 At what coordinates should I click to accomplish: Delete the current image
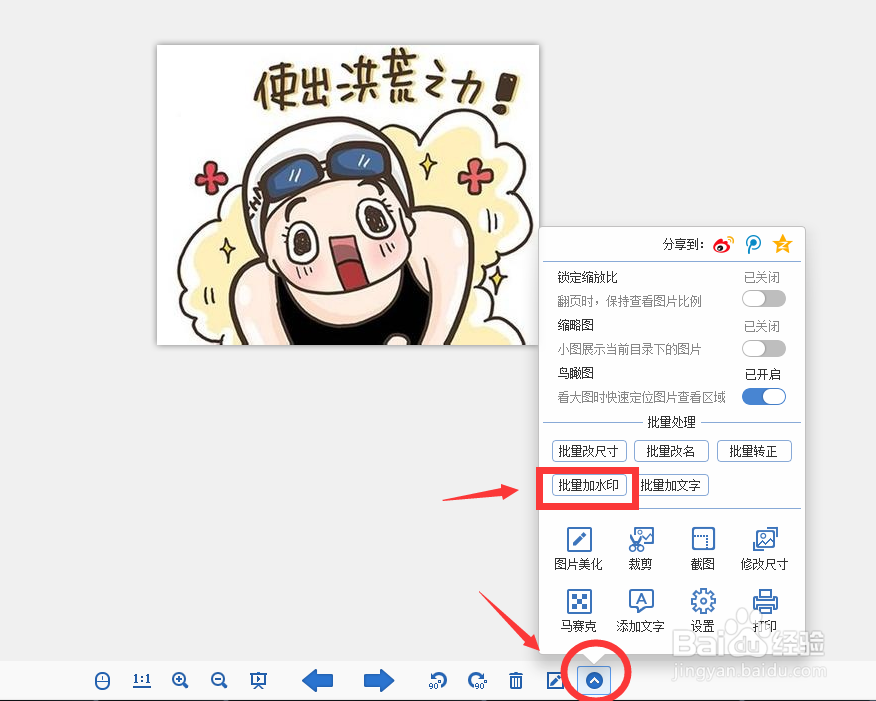(516, 680)
